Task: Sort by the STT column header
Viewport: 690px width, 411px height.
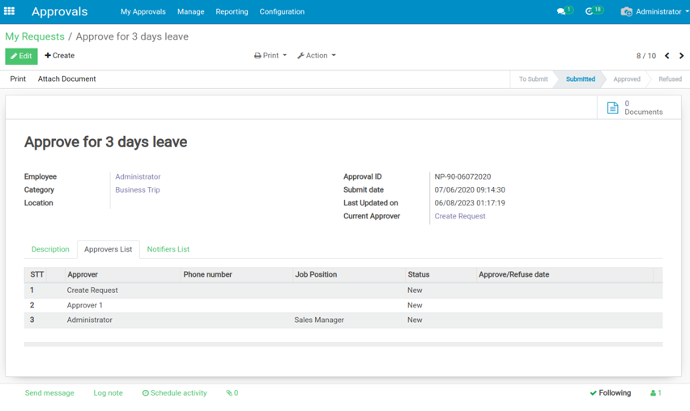Action: [x=37, y=275]
